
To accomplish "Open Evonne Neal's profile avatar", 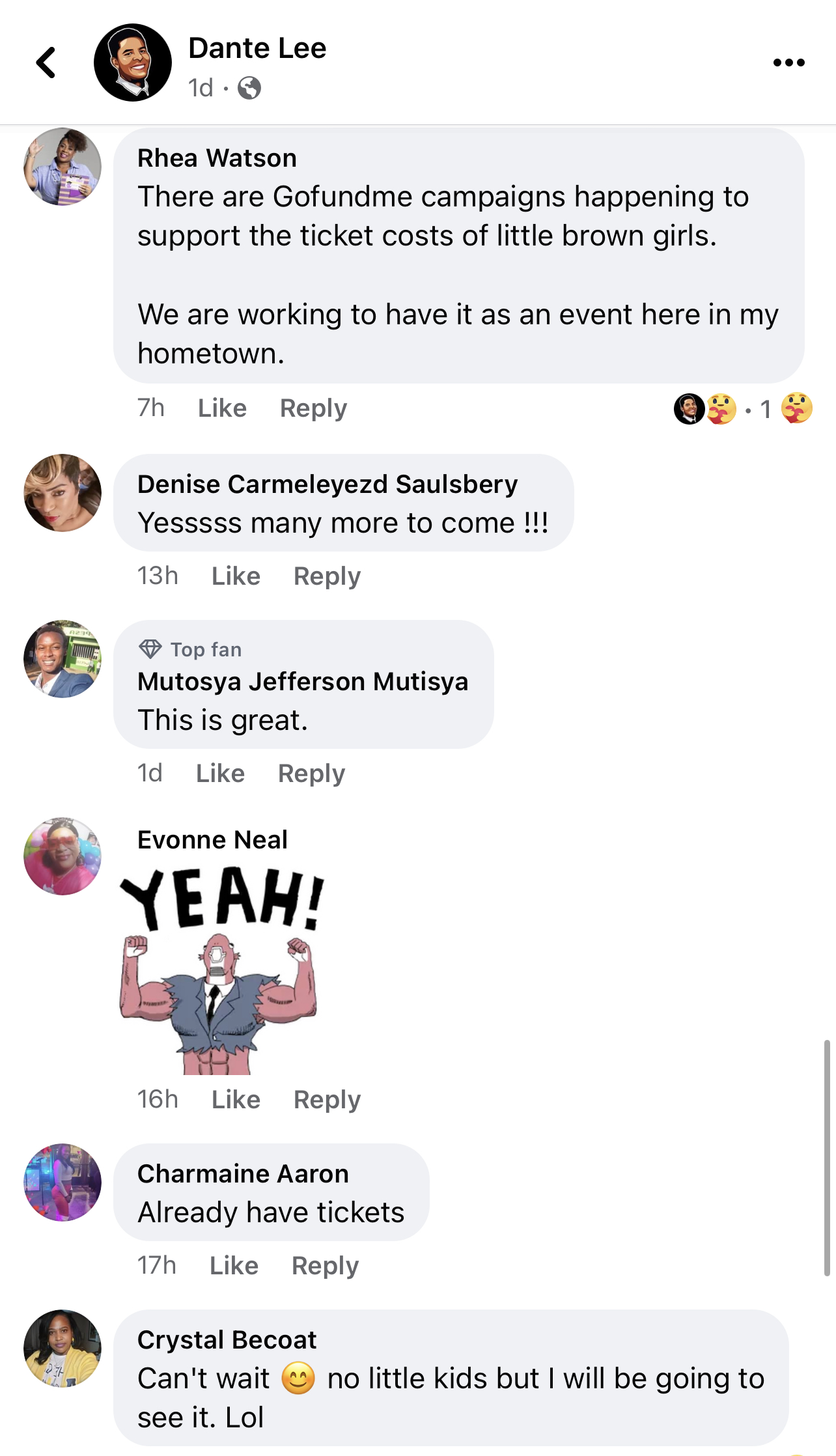I will click(63, 856).
